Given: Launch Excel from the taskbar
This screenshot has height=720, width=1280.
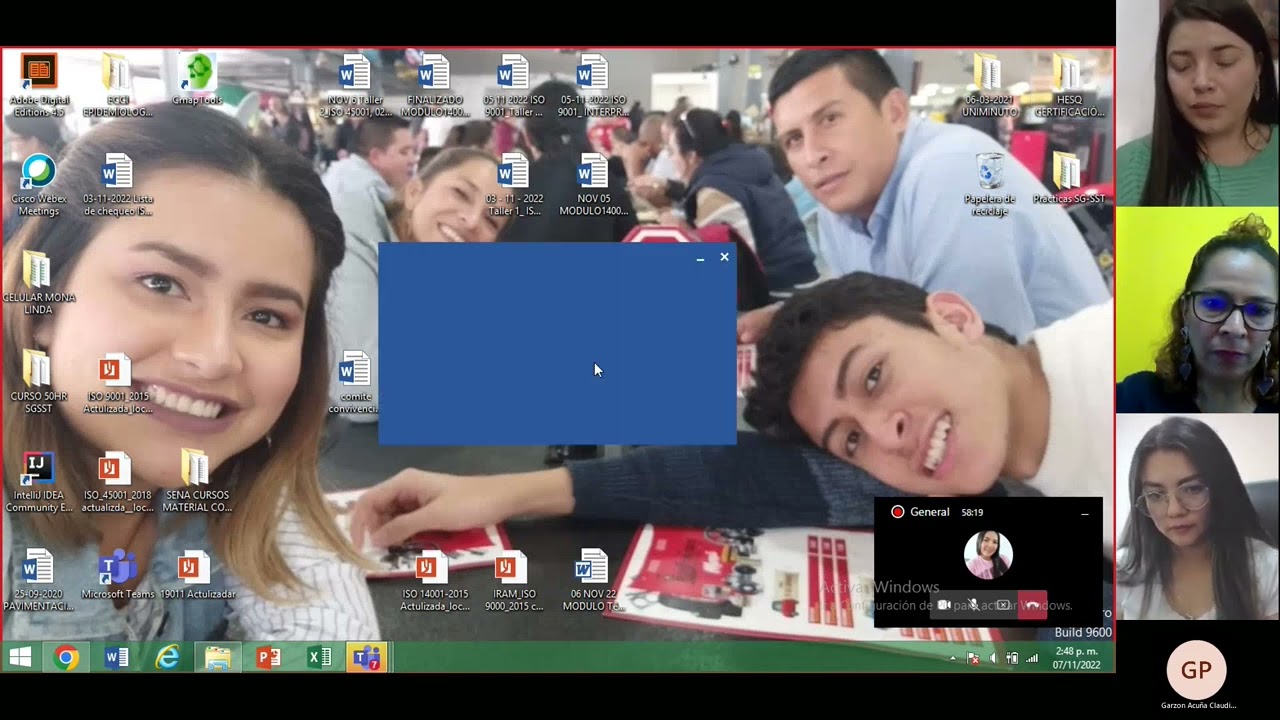Looking at the screenshot, I should (319, 657).
